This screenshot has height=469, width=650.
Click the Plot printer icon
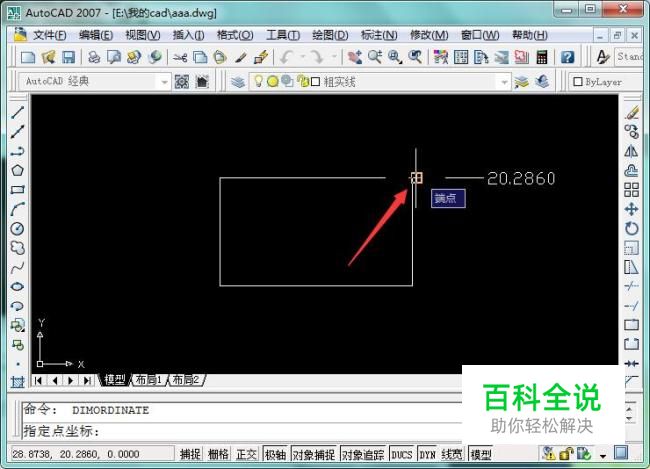94,57
